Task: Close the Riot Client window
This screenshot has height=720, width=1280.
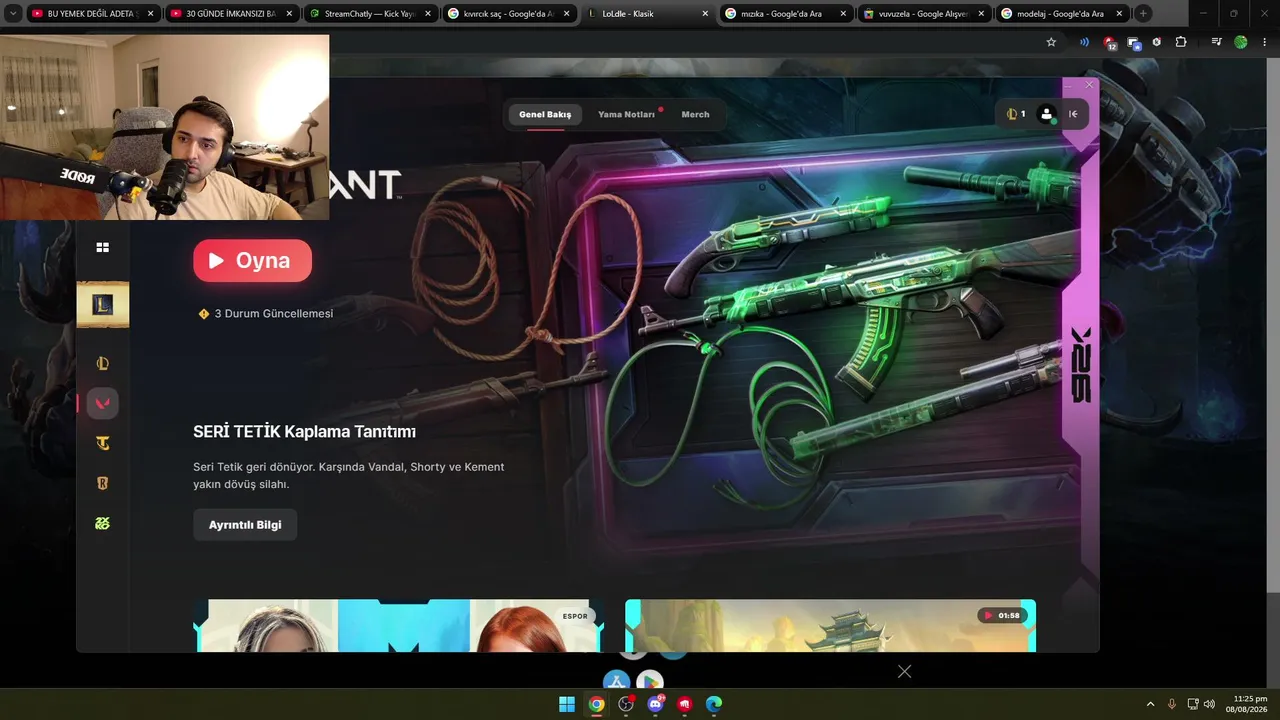Action: [x=1089, y=85]
